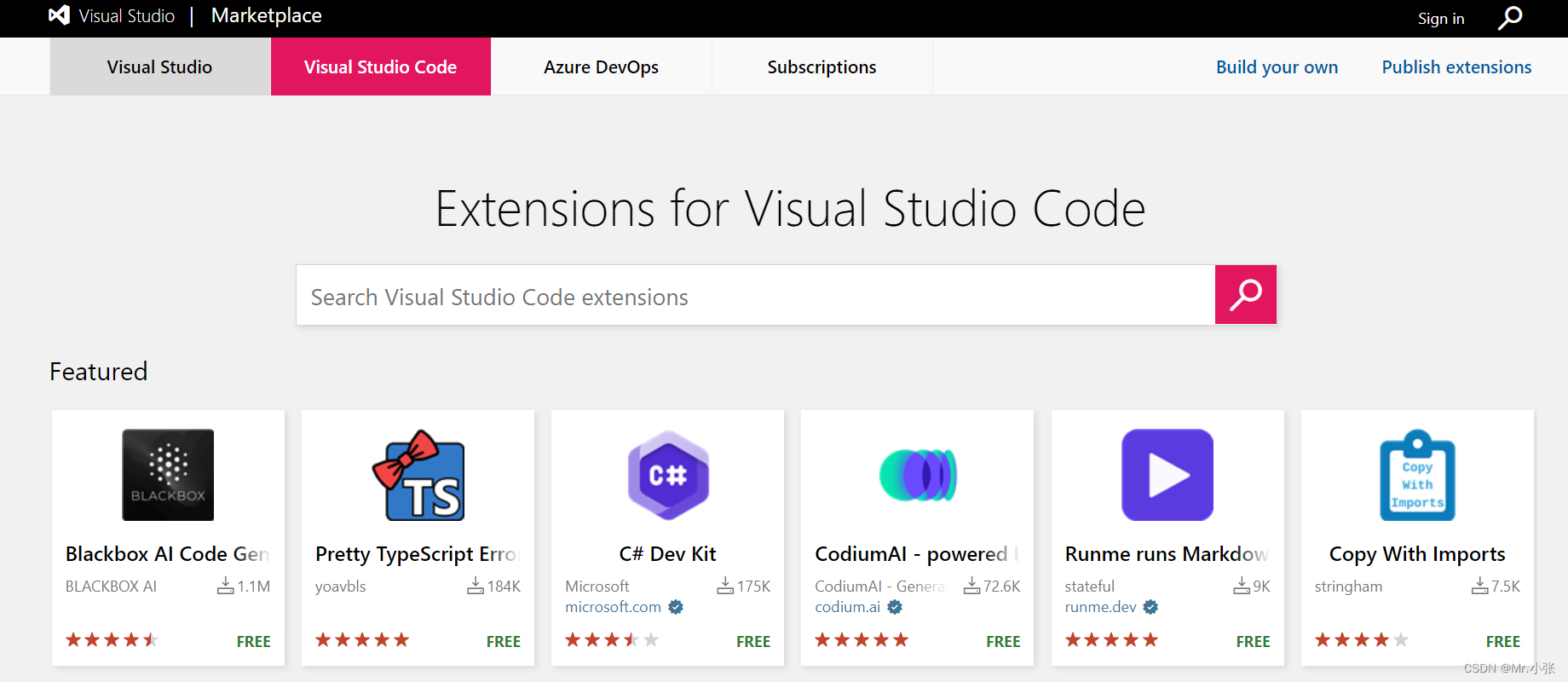Click the Pretty TypeScript Errors star rating
The image size is (1568, 682).
(362, 639)
